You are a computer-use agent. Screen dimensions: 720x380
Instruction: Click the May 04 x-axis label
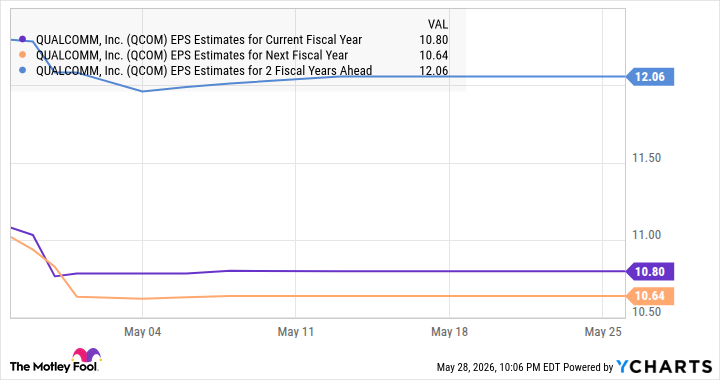pos(143,332)
